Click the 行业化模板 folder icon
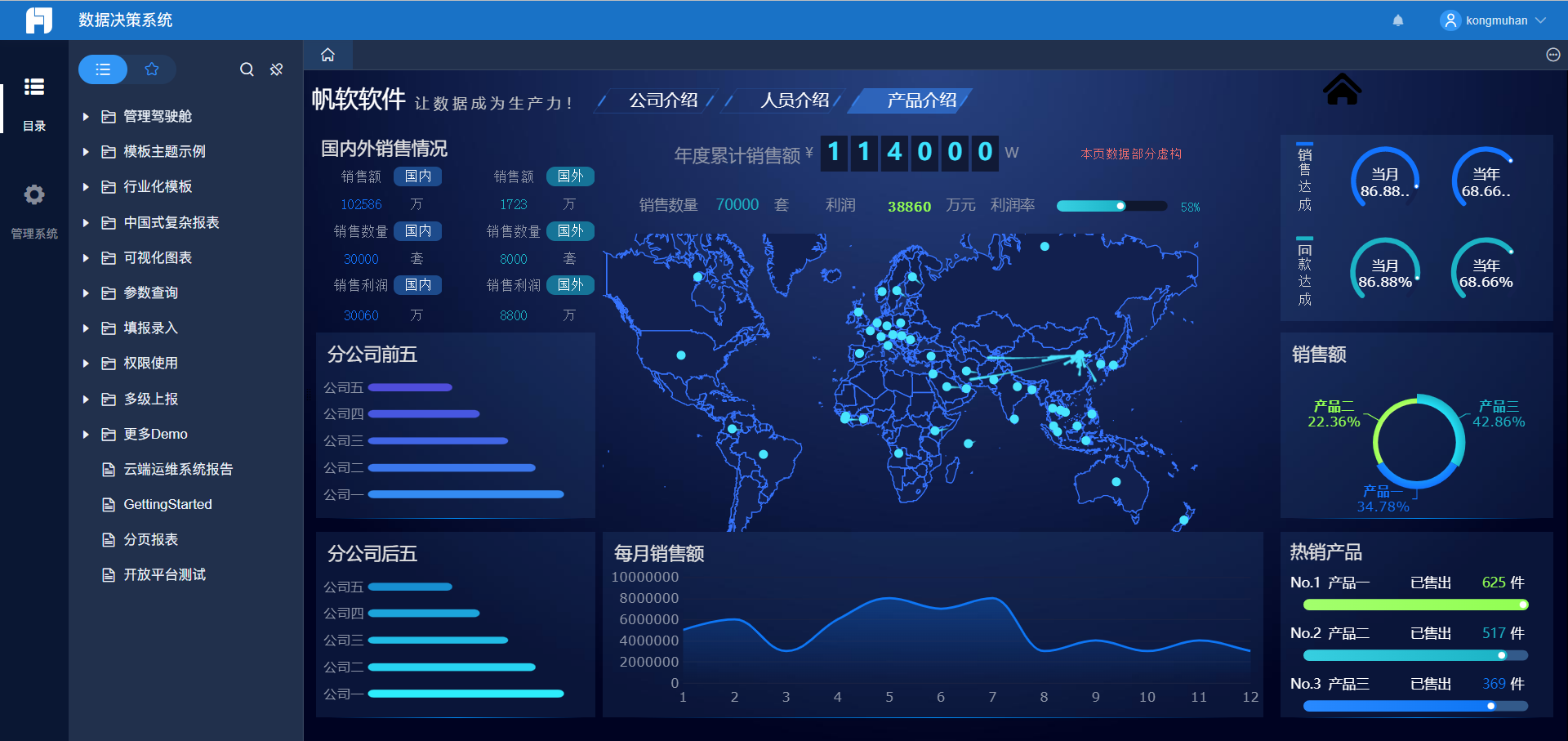The width and height of the screenshot is (1568, 741). pyautogui.click(x=109, y=187)
